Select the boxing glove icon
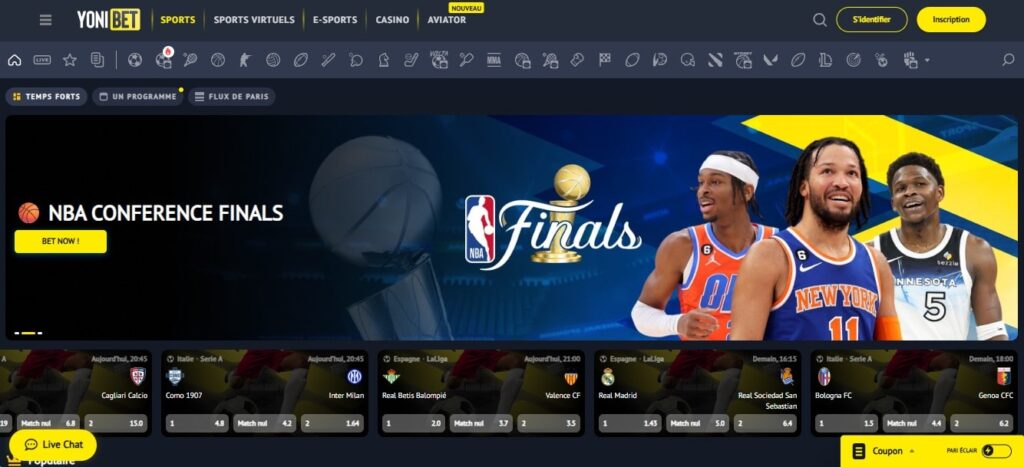 [577, 60]
